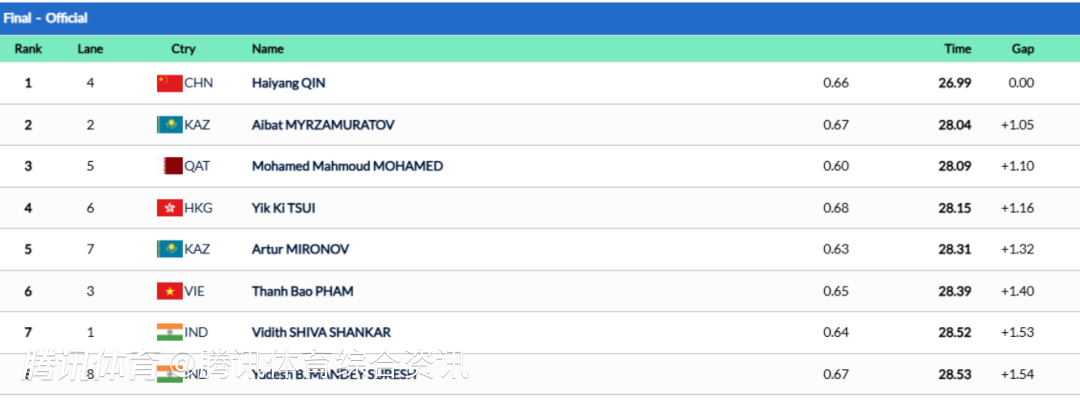The height and width of the screenshot is (400, 1080).
Task: Click the Hong Kong flag icon
Action: coord(169,208)
